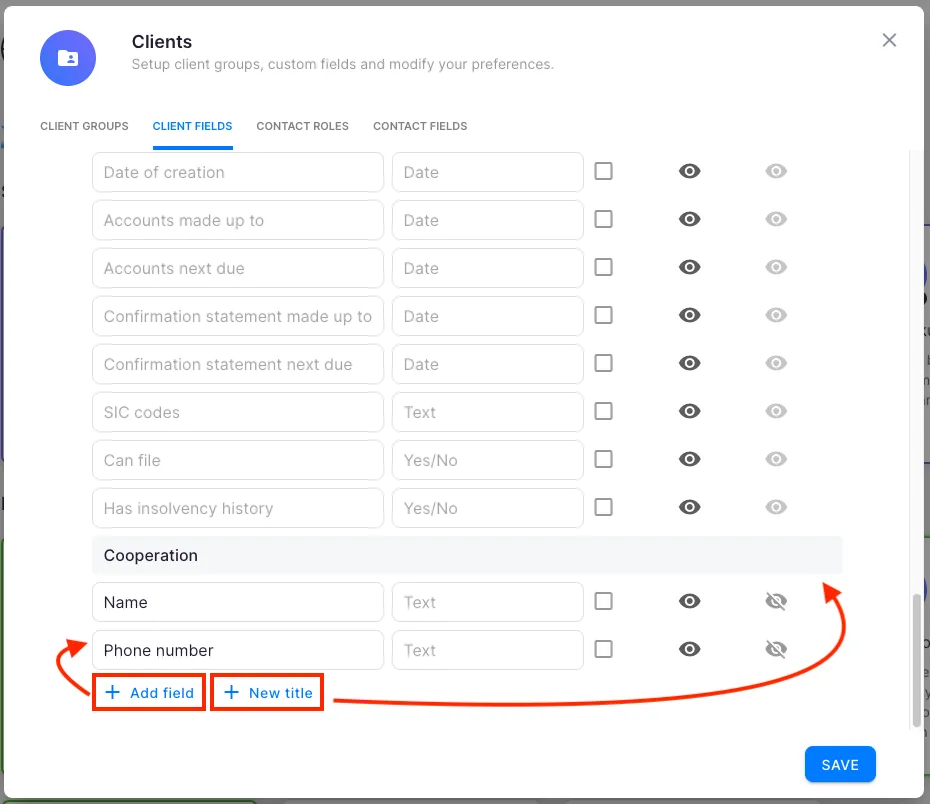Check the Confirmation statement next due checkbox
The image size is (930, 804).
603,364
